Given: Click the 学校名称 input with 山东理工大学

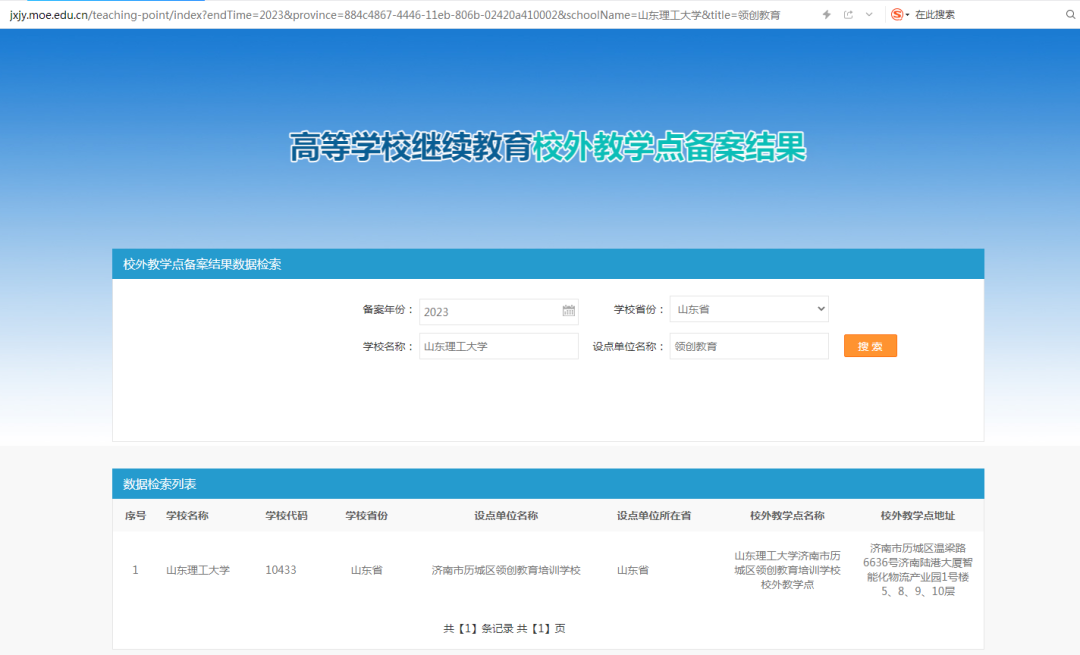Looking at the screenshot, I should (499, 346).
